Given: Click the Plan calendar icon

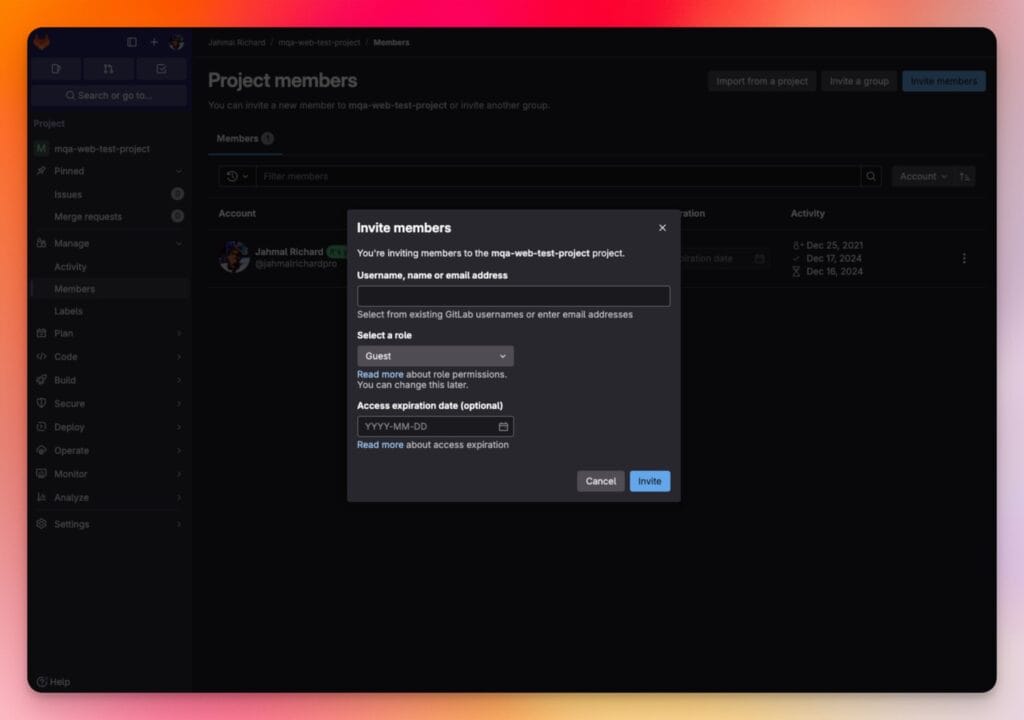Looking at the screenshot, I should [x=42, y=333].
